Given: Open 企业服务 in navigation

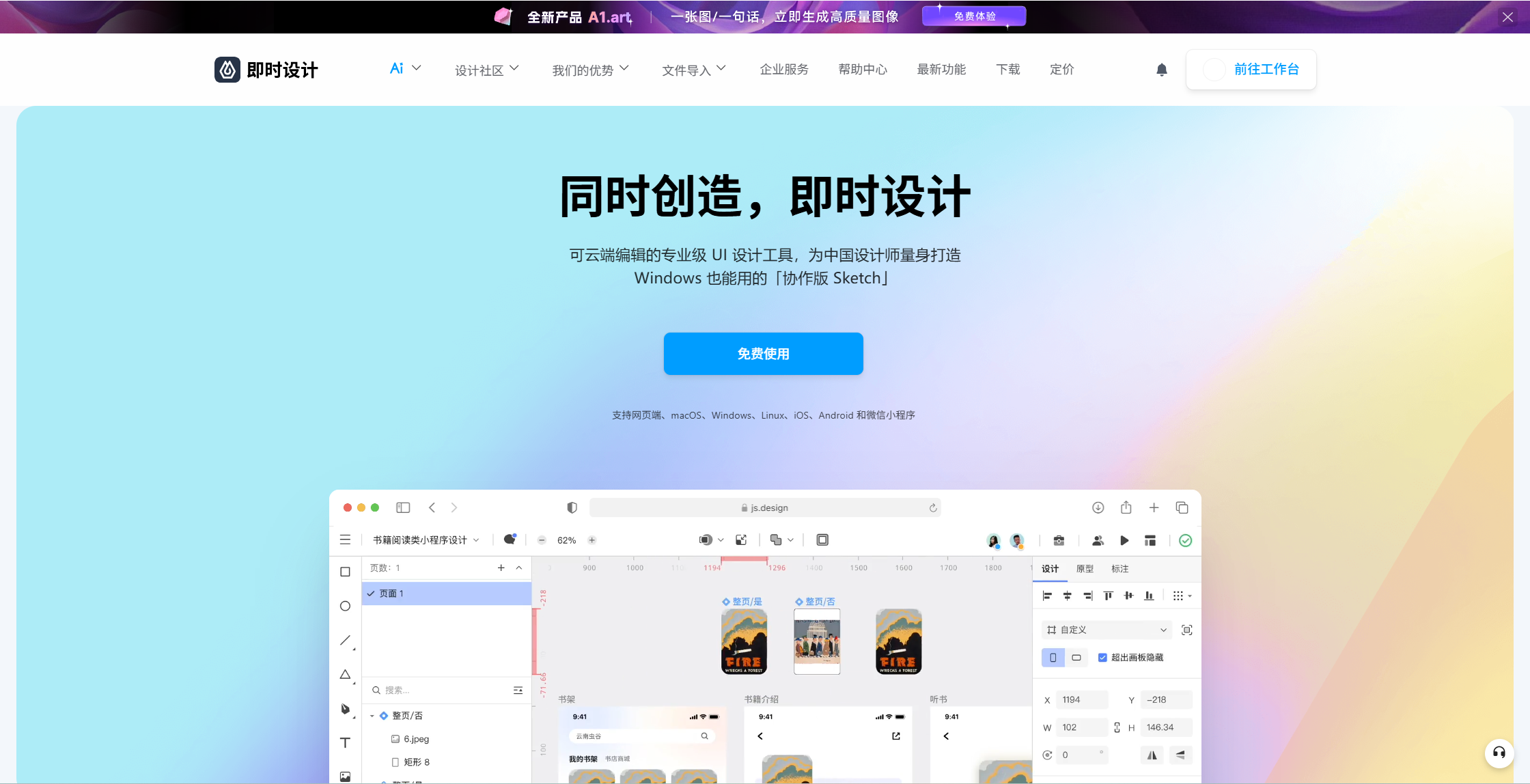Looking at the screenshot, I should point(784,69).
